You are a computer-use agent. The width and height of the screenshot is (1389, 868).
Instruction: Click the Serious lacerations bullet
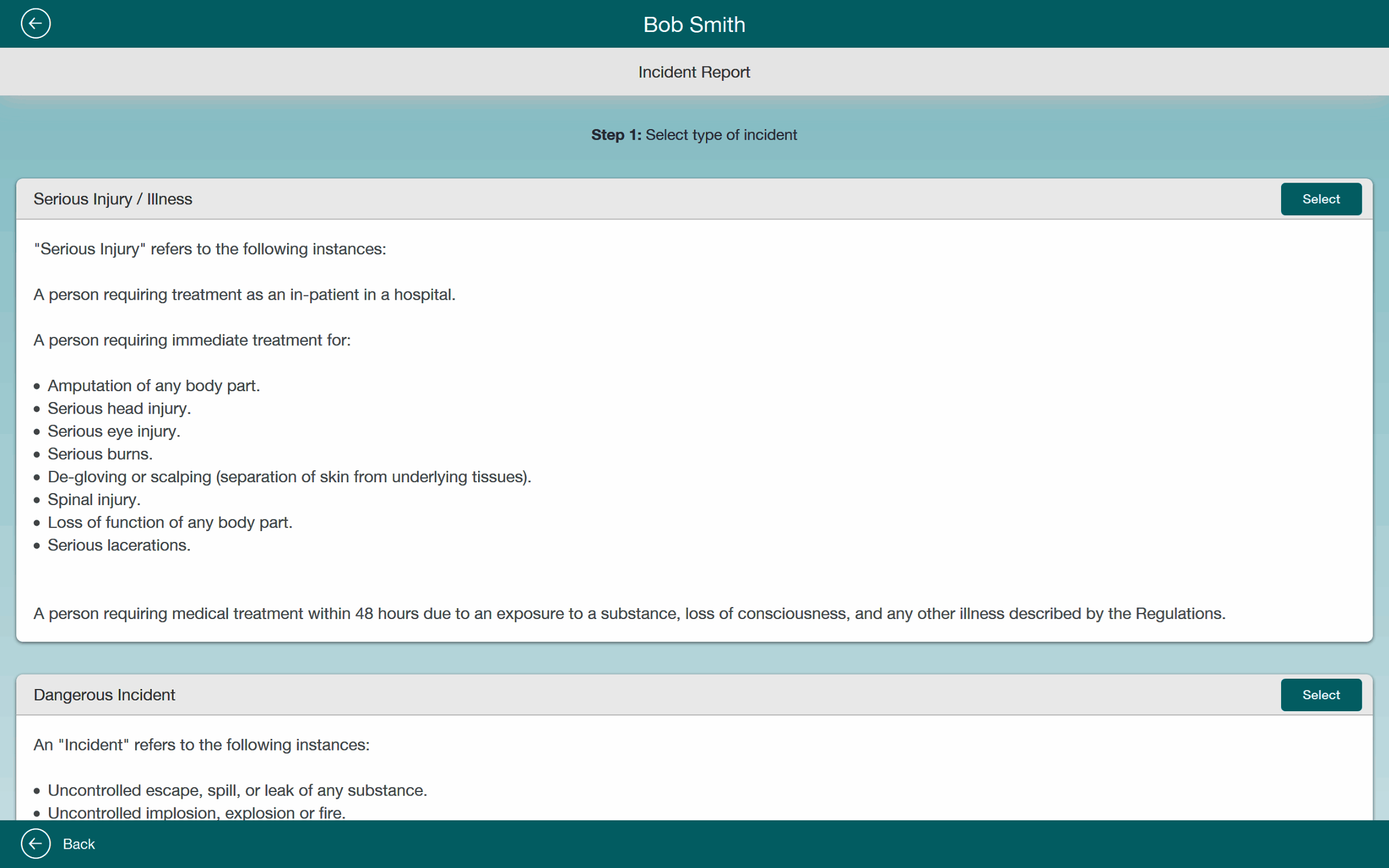(x=119, y=545)
